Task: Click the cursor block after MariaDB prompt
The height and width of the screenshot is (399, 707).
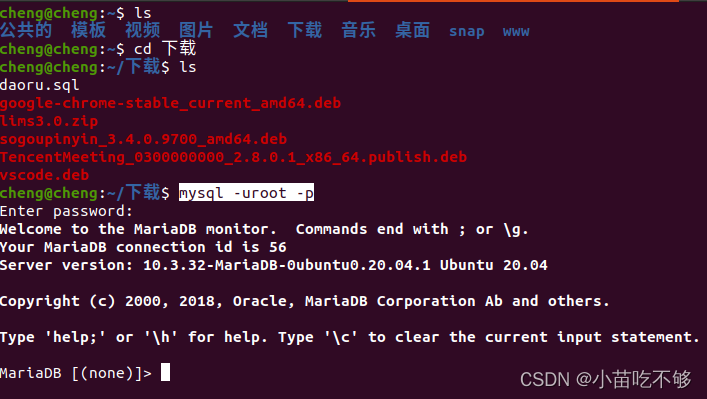Action: [165, 372]
